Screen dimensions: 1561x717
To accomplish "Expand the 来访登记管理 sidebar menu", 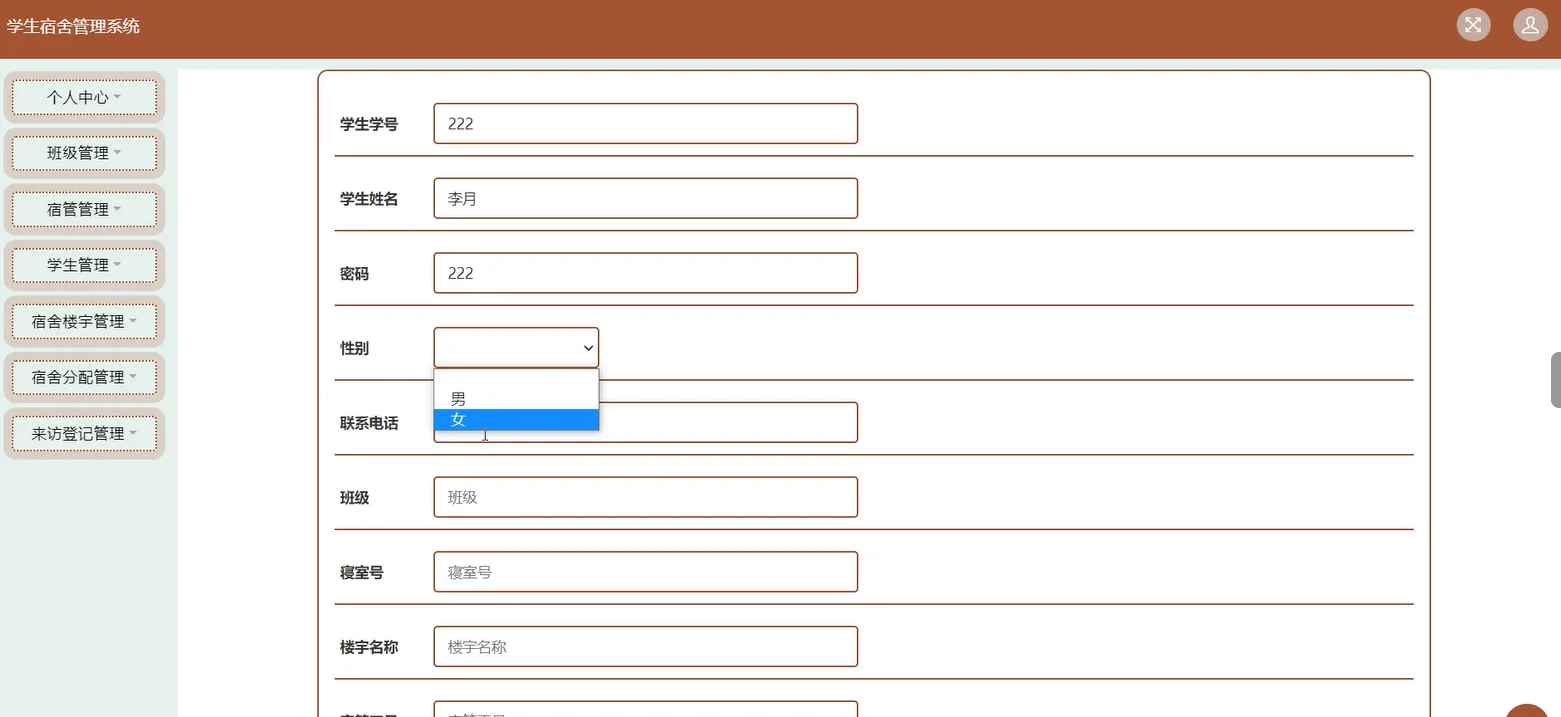I will (x=84, y=433).
